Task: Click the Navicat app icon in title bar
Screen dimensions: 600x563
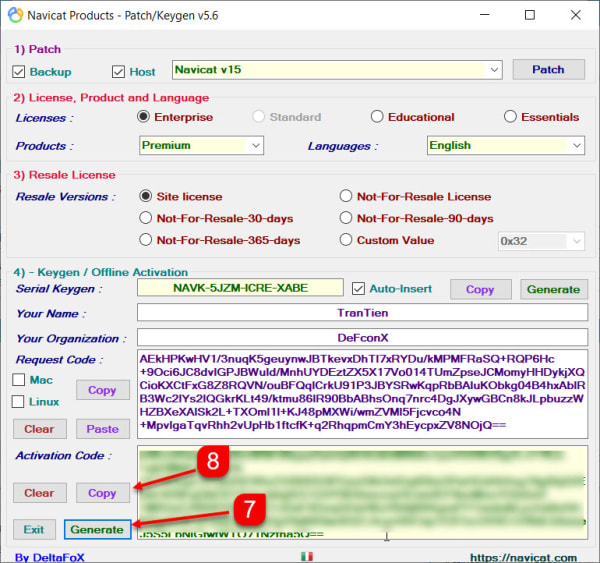Action: 16,15
